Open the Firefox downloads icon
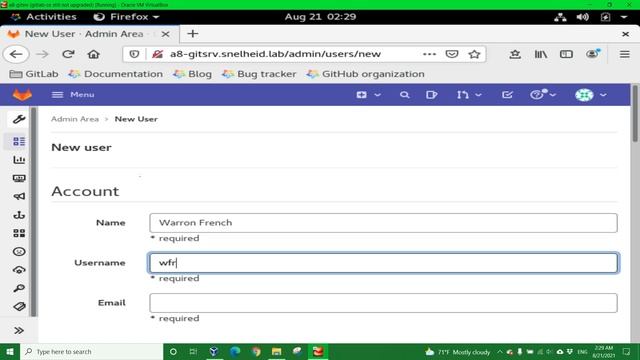Image resolution: width=640 pixels, height=360 pixels. [515, 54]
